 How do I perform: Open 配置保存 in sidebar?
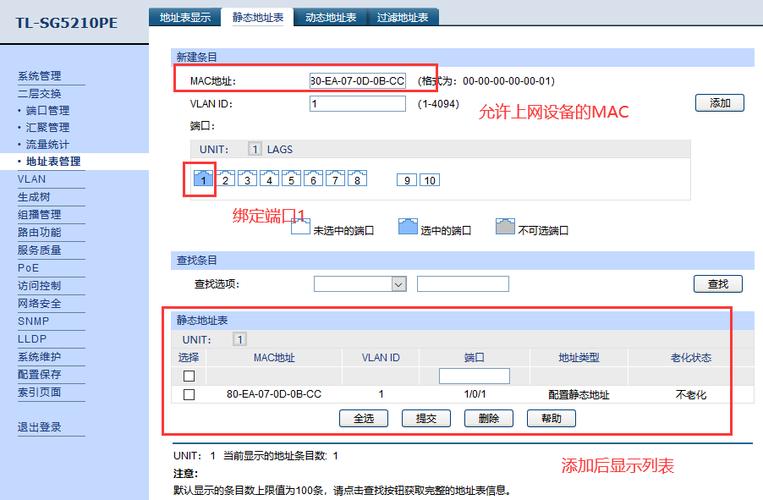(x=39, y=375)
